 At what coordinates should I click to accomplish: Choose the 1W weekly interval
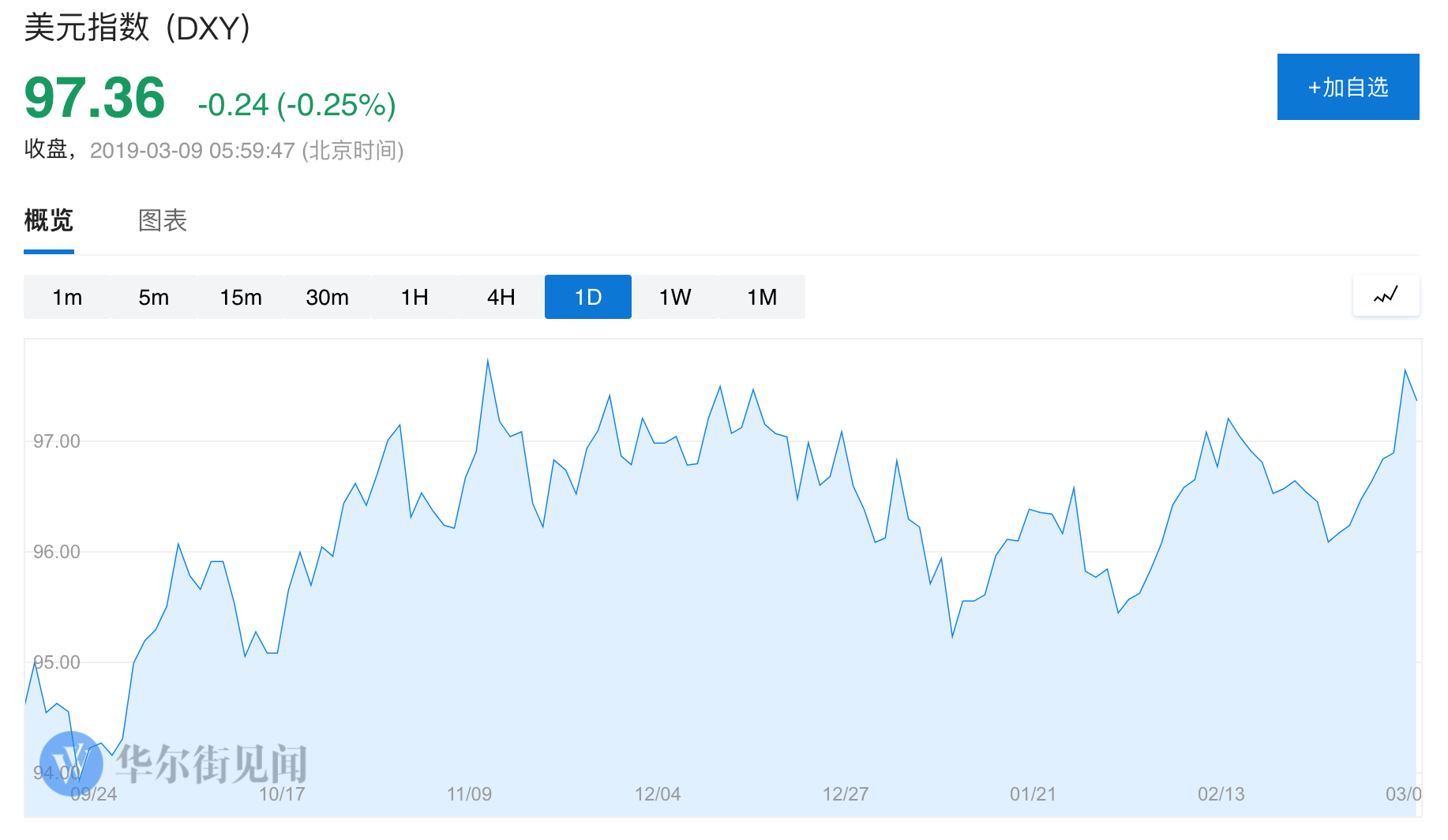pos(675,297)
